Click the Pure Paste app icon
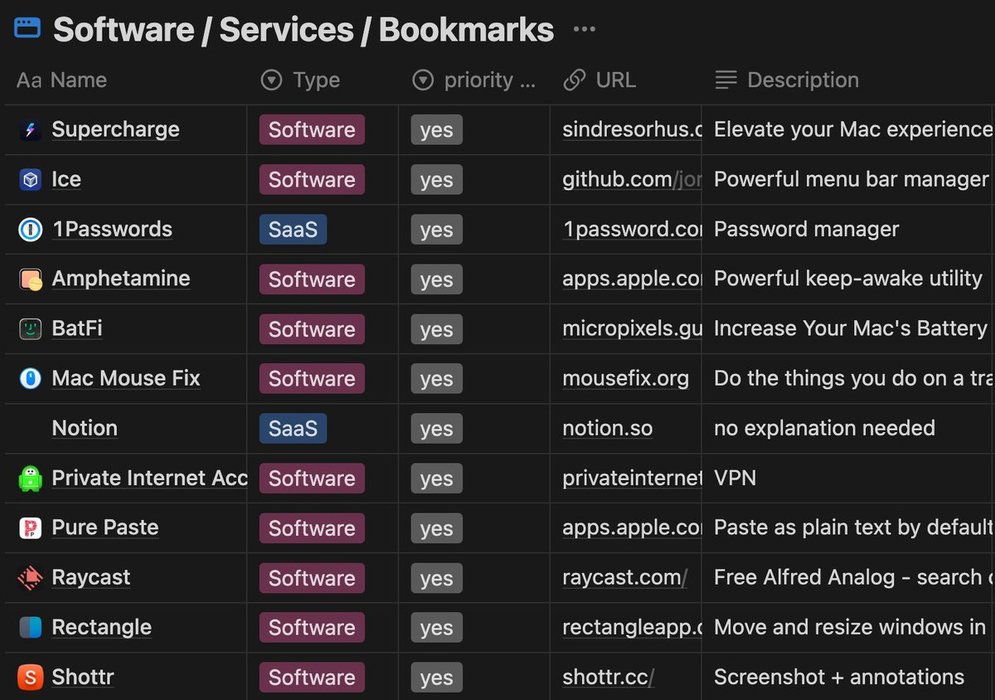995x700 pixels. pos(30,528)
